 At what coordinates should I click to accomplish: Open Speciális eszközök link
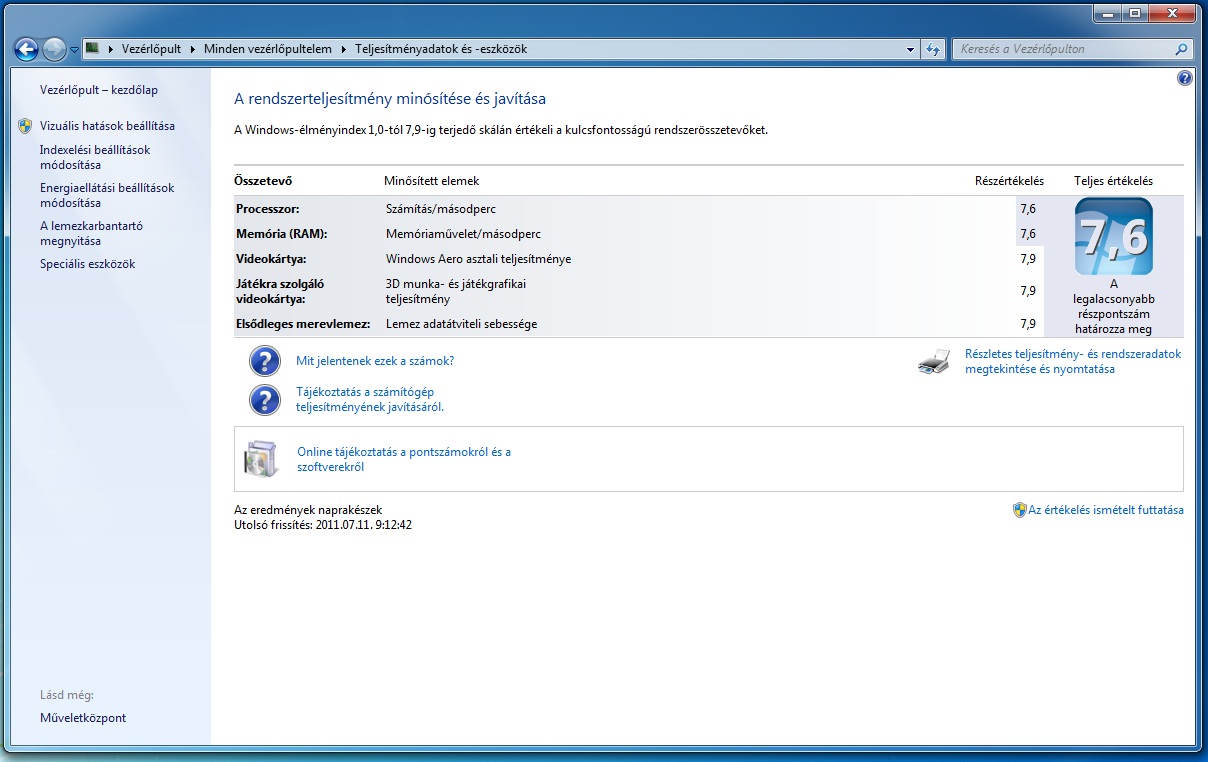(87, 264)
